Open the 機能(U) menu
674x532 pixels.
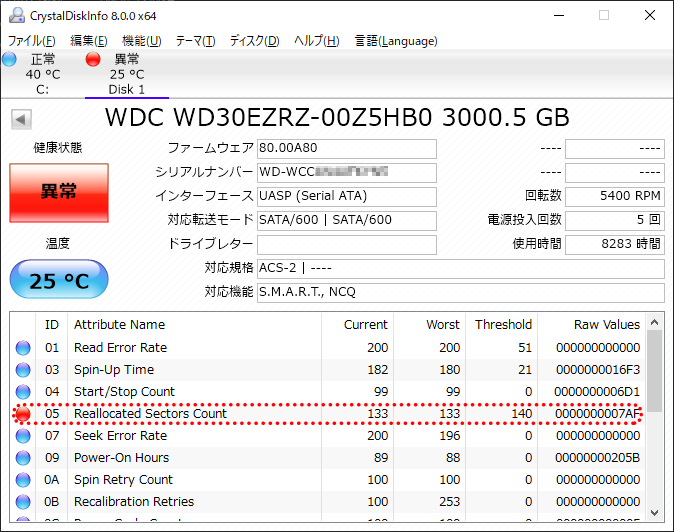pos(141,41)
